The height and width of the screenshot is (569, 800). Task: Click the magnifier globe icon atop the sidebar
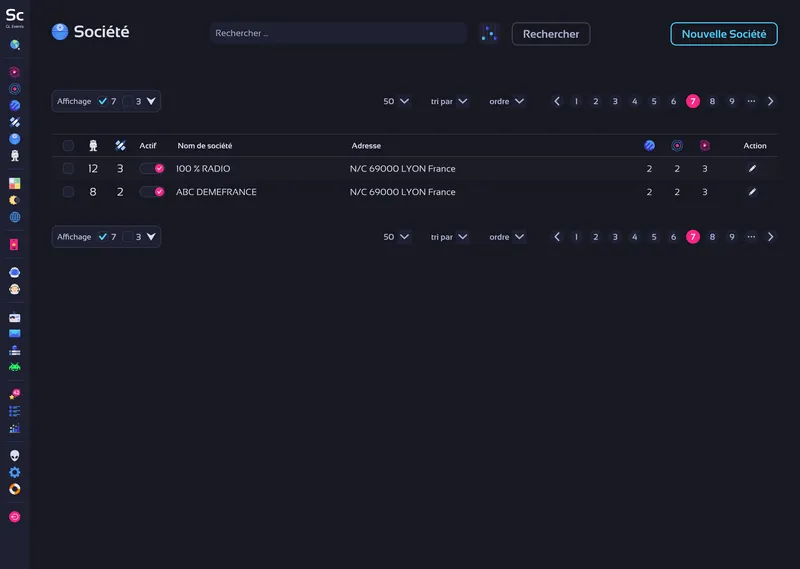15,45
